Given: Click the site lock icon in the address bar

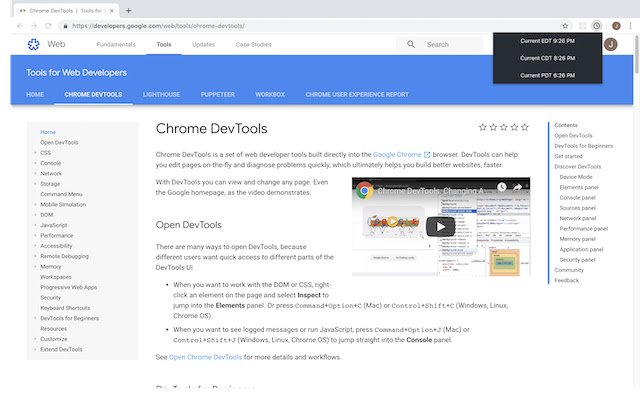Looking at the screenshot, I should pyautogui.click(x=65, y=26).
